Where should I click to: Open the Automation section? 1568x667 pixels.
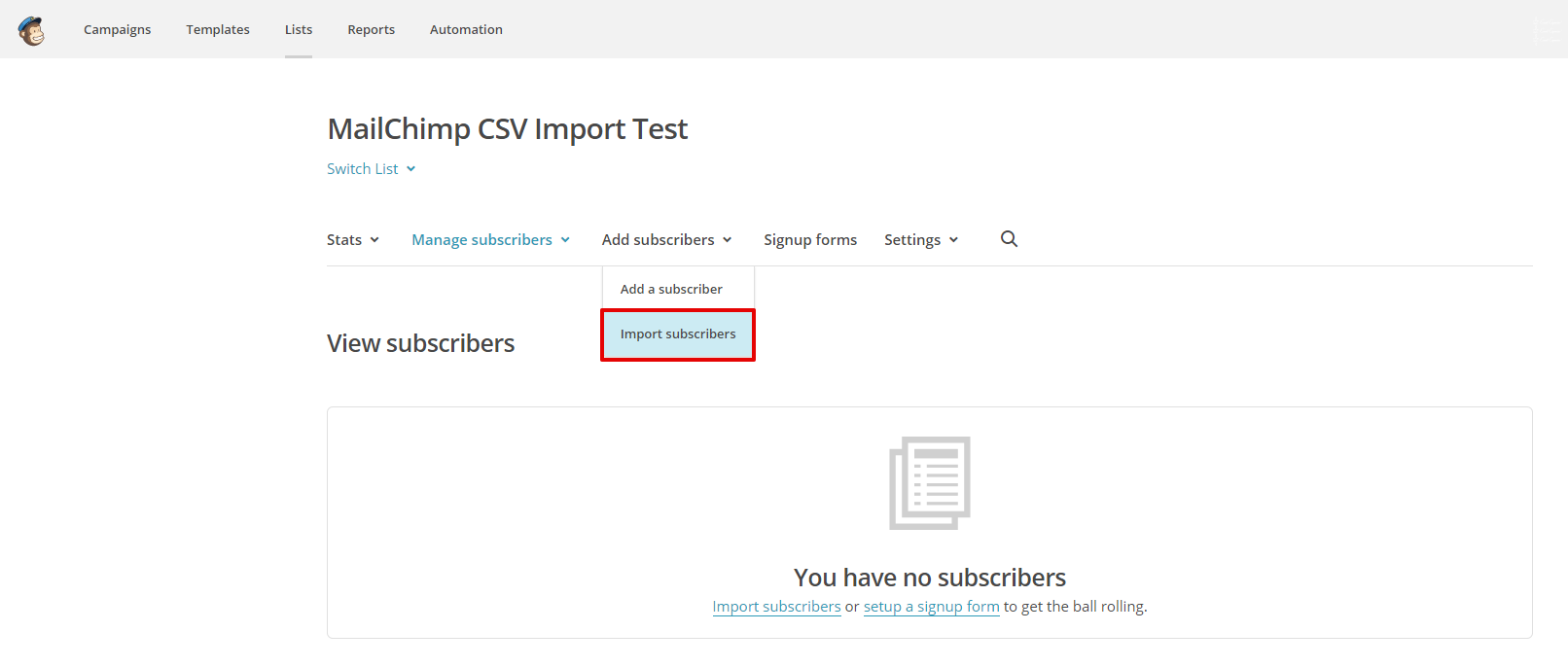pyautogui.click(x=466, y=29)
